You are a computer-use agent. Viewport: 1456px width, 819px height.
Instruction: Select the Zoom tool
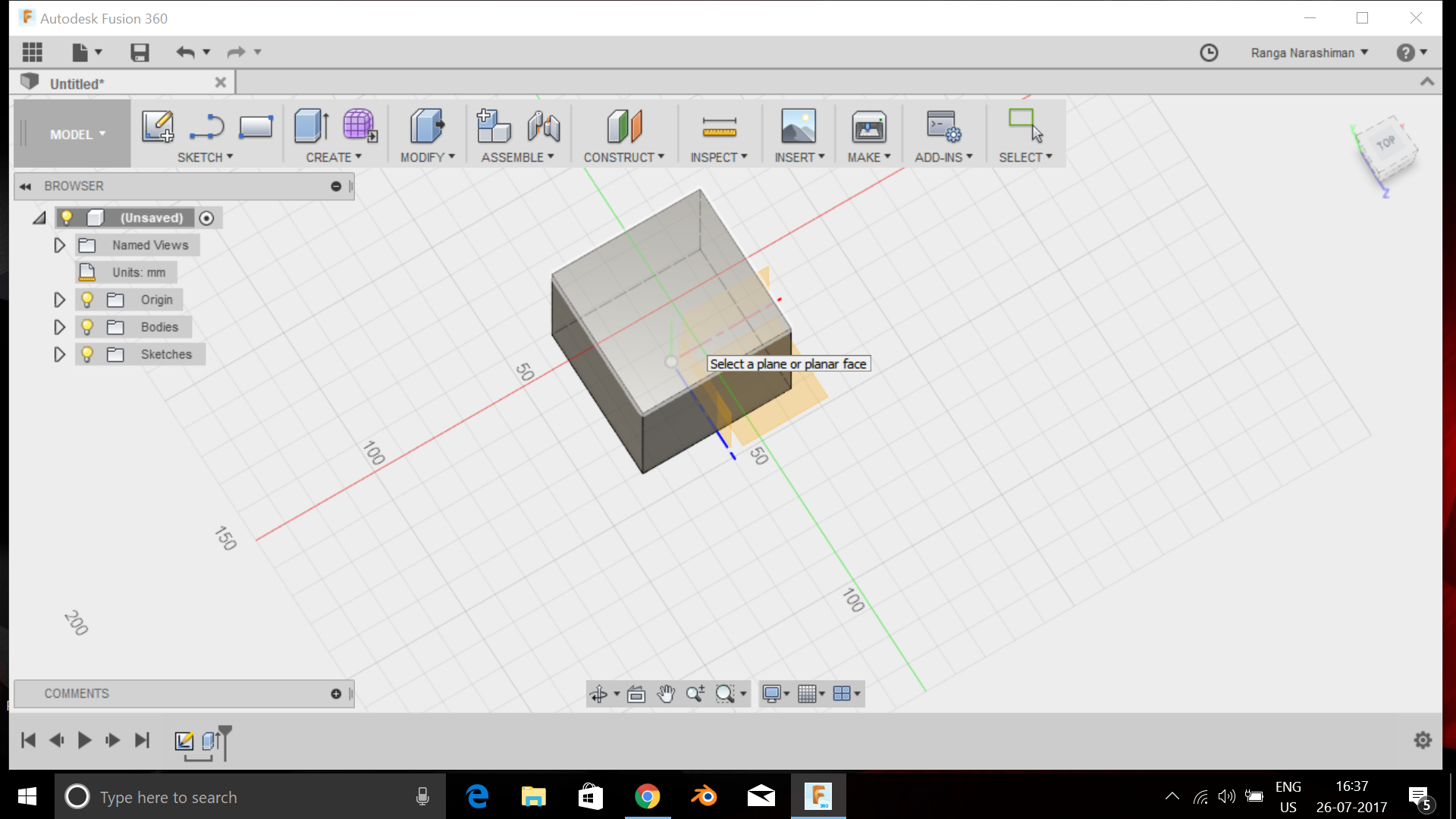(x=695, y=694)
